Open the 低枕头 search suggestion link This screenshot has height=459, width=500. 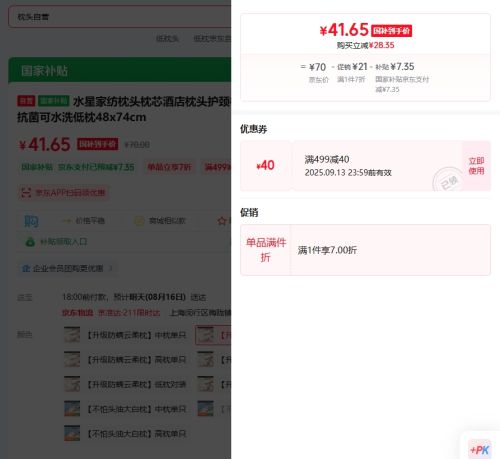coord(167,39)
